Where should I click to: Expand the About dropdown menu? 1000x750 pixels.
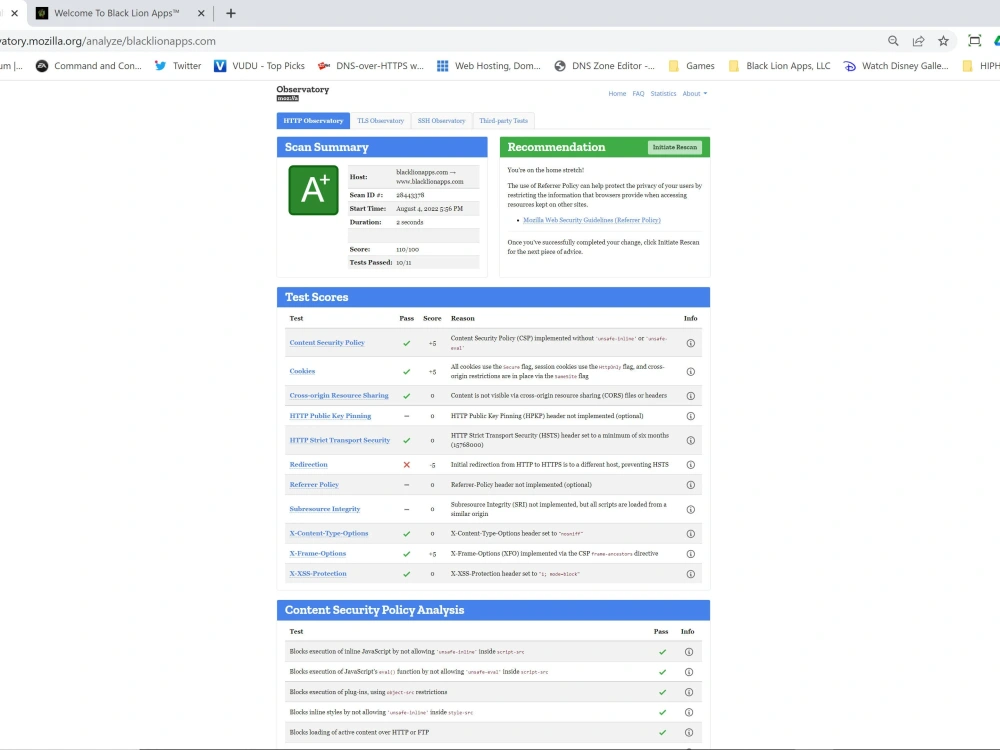point(695,94)
